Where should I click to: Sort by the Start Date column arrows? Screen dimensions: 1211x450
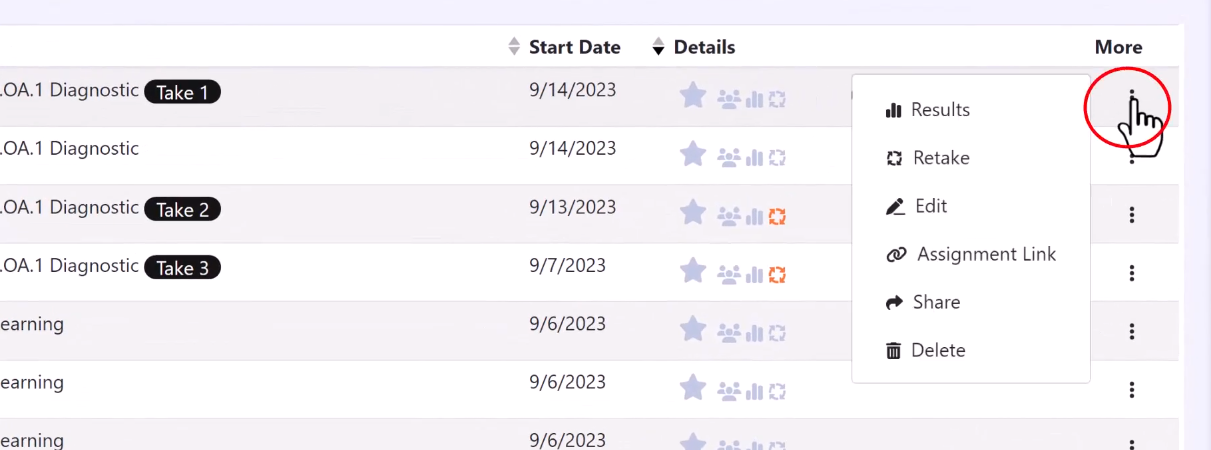click(x=514, y=47)
